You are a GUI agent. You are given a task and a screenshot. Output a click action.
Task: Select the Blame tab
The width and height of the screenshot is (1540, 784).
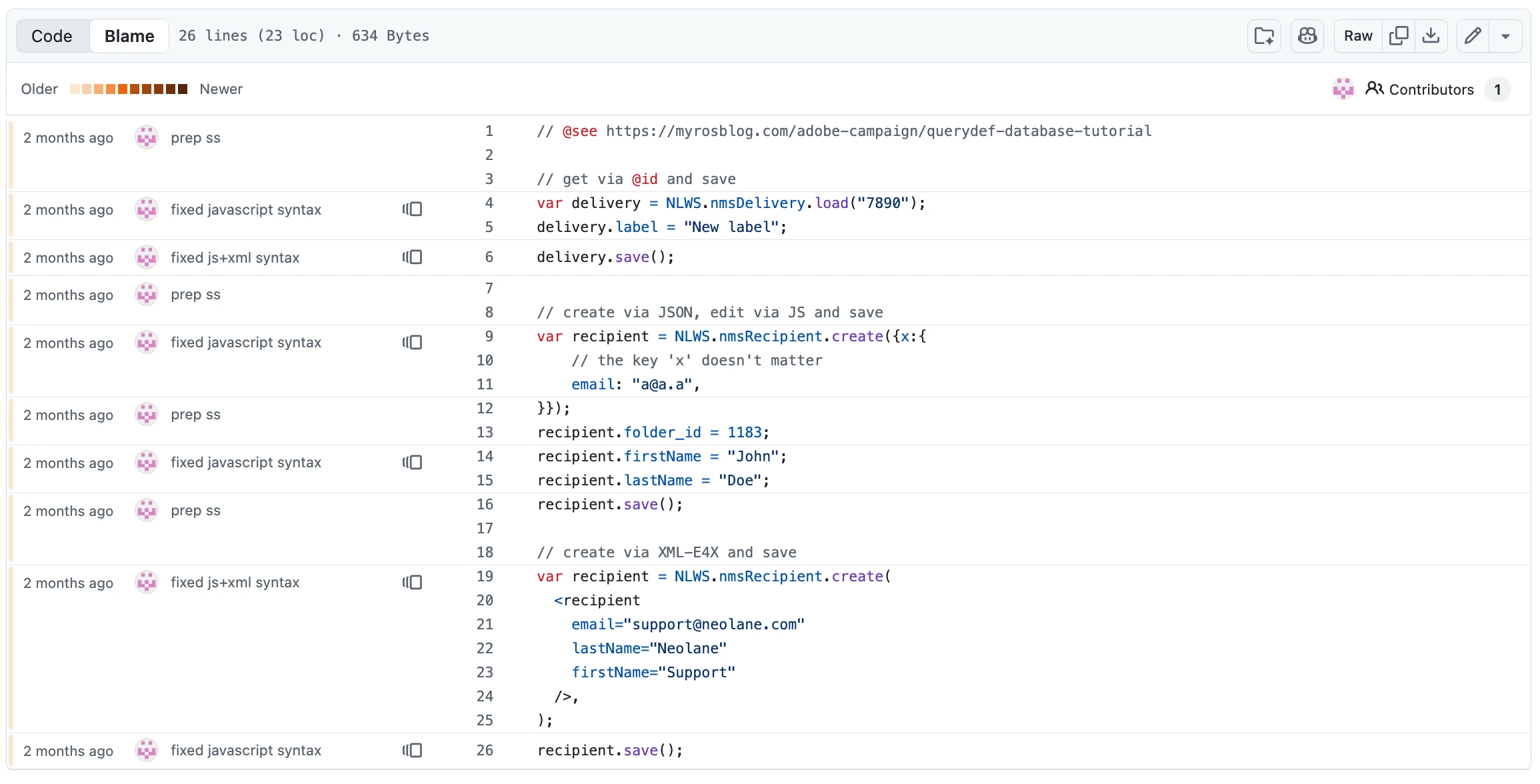pos(129,36)
